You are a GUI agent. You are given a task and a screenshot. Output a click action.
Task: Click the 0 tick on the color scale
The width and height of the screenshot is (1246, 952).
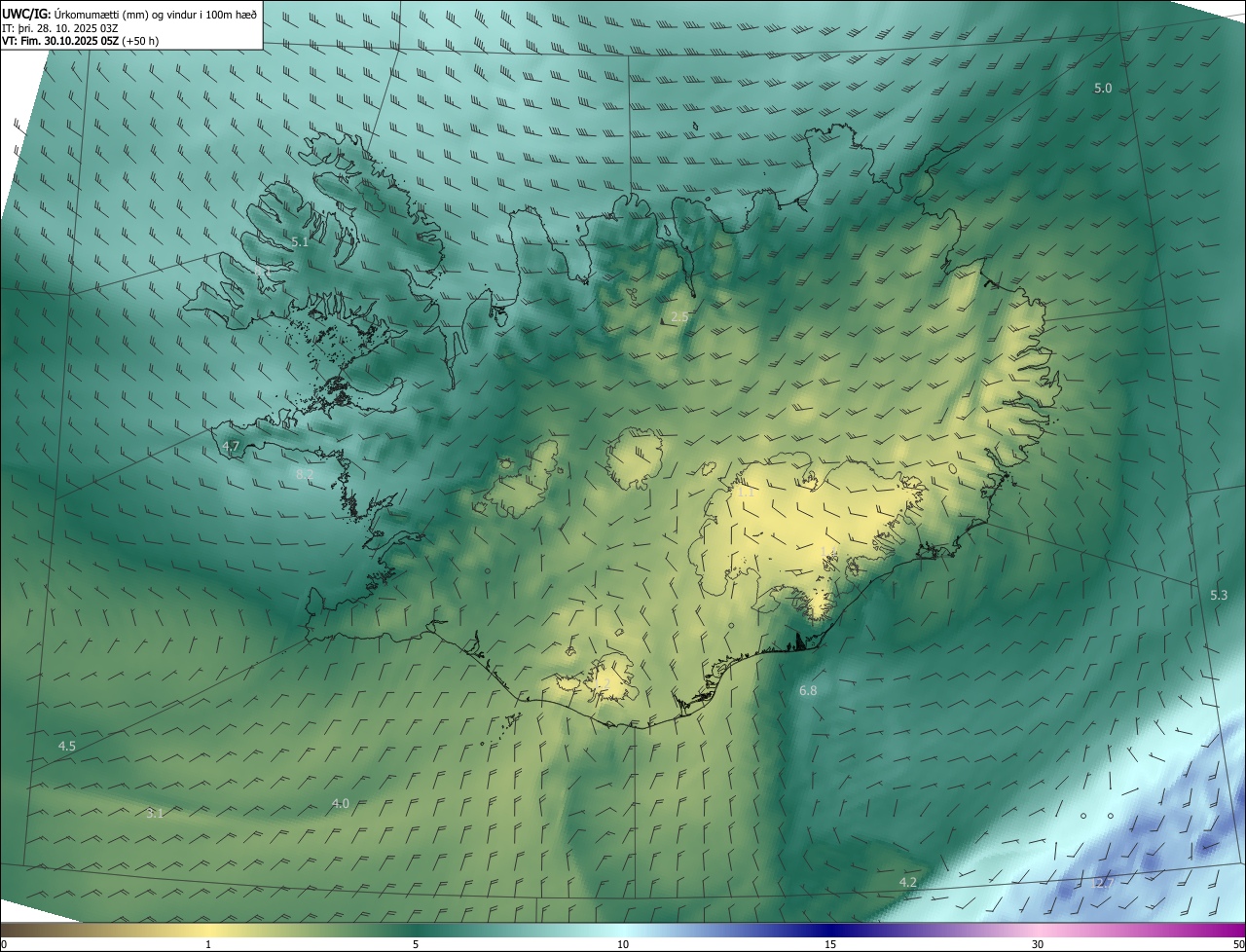tap(4, 944)
